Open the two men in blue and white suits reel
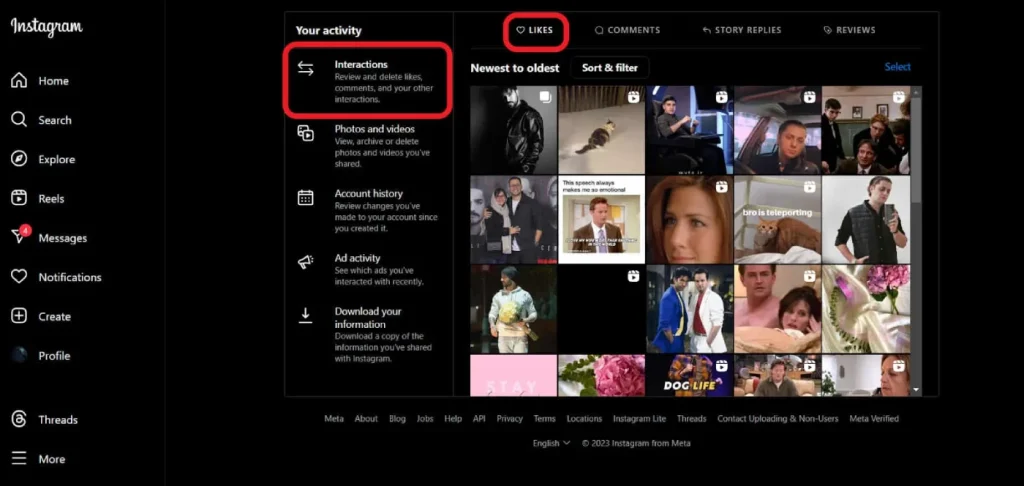 pyautogui.click(x=690, y=309)
